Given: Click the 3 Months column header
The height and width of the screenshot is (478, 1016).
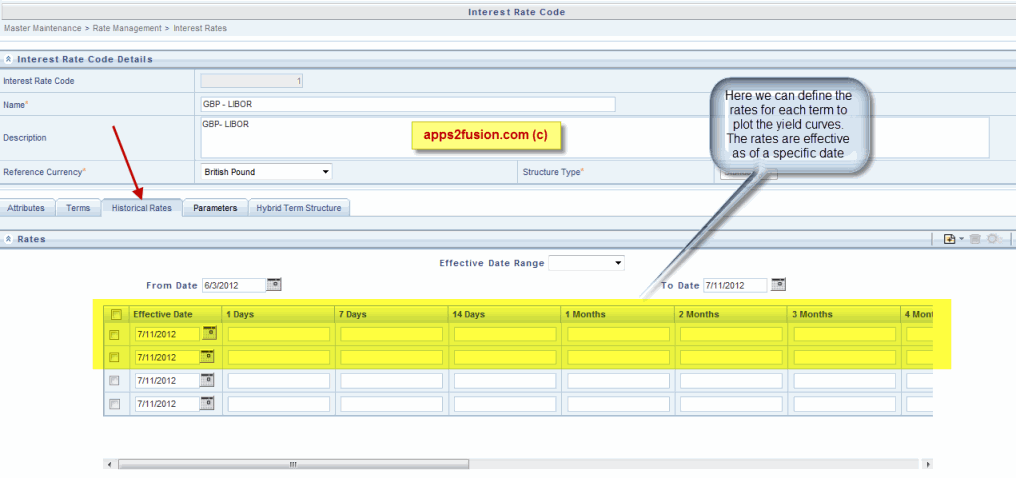Looking at the screenshot, I should [844, 314].
